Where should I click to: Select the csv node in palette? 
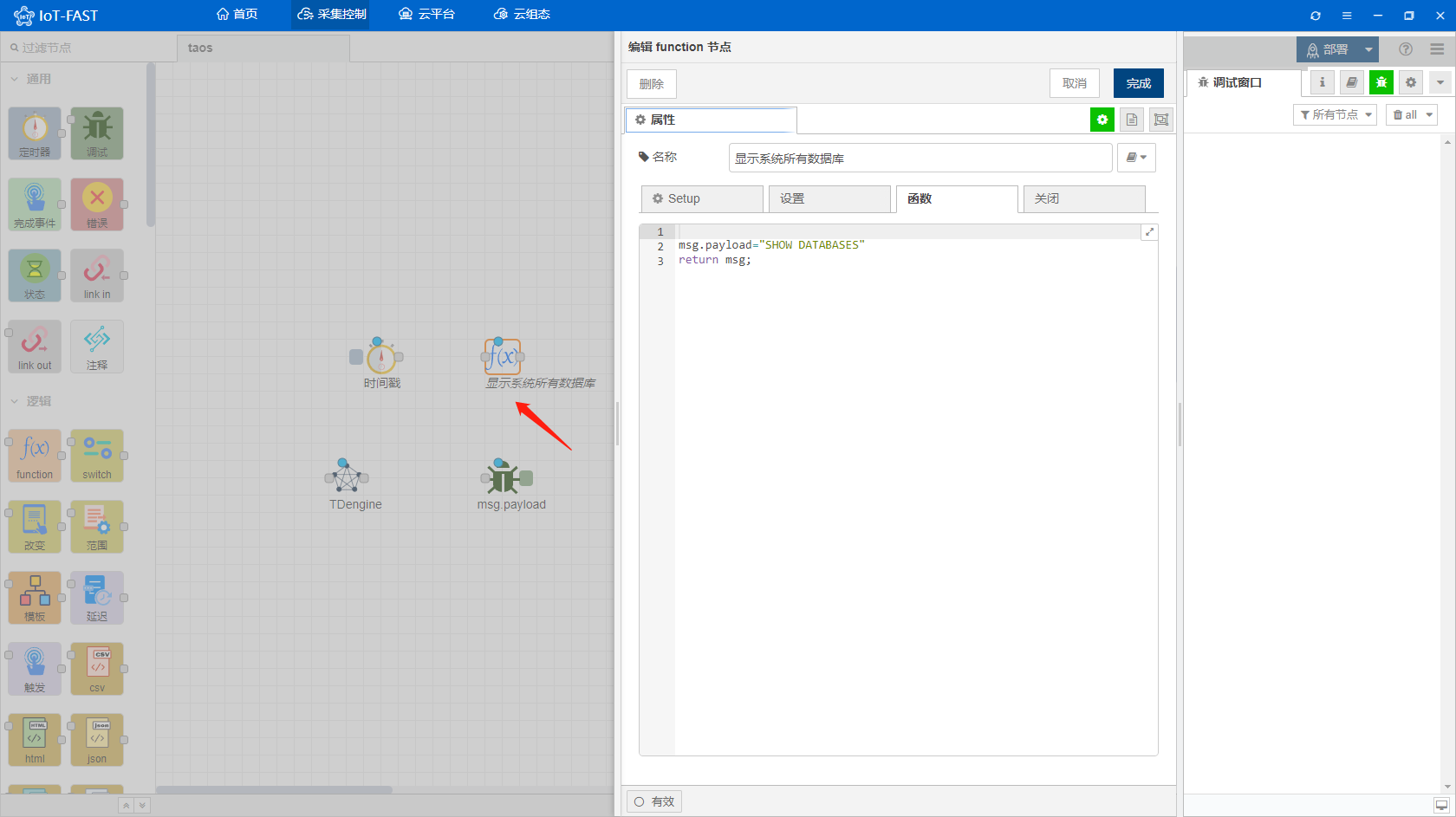(x=97, y=669)
